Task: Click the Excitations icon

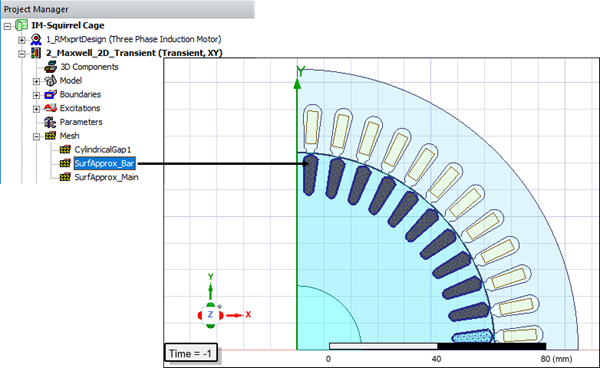Action: 51,108
